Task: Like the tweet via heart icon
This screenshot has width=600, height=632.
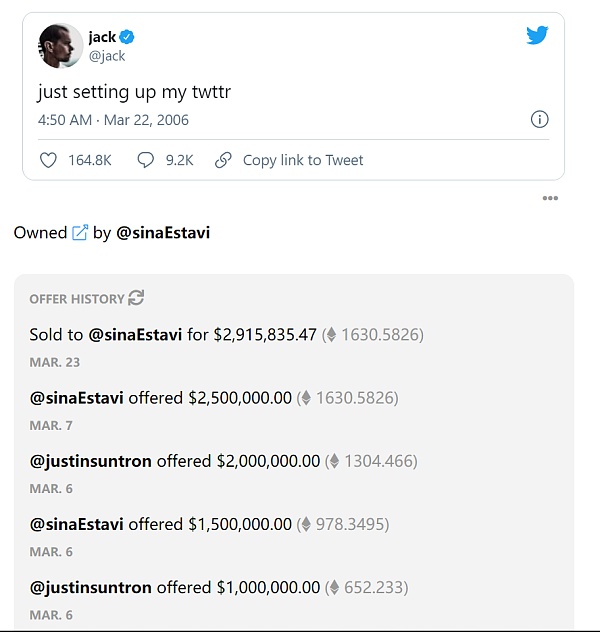Action: (48, 160)
